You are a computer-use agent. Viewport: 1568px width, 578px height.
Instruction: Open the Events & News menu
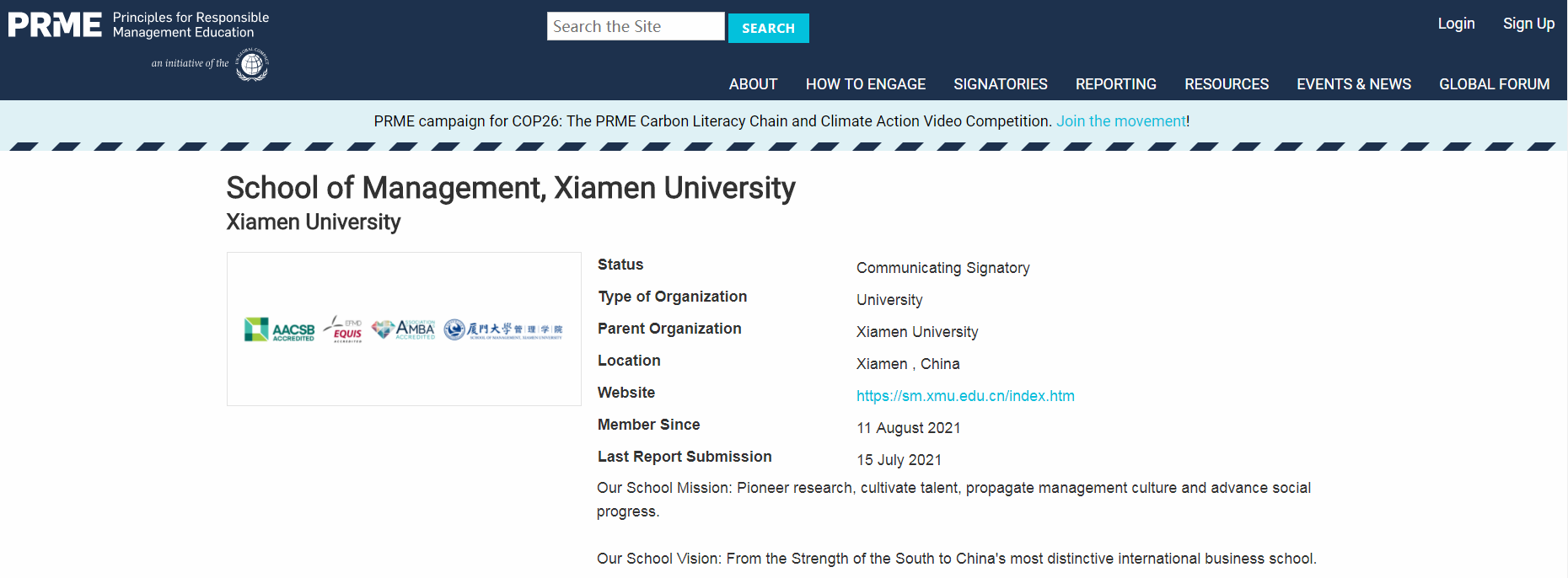point(1353,84)
